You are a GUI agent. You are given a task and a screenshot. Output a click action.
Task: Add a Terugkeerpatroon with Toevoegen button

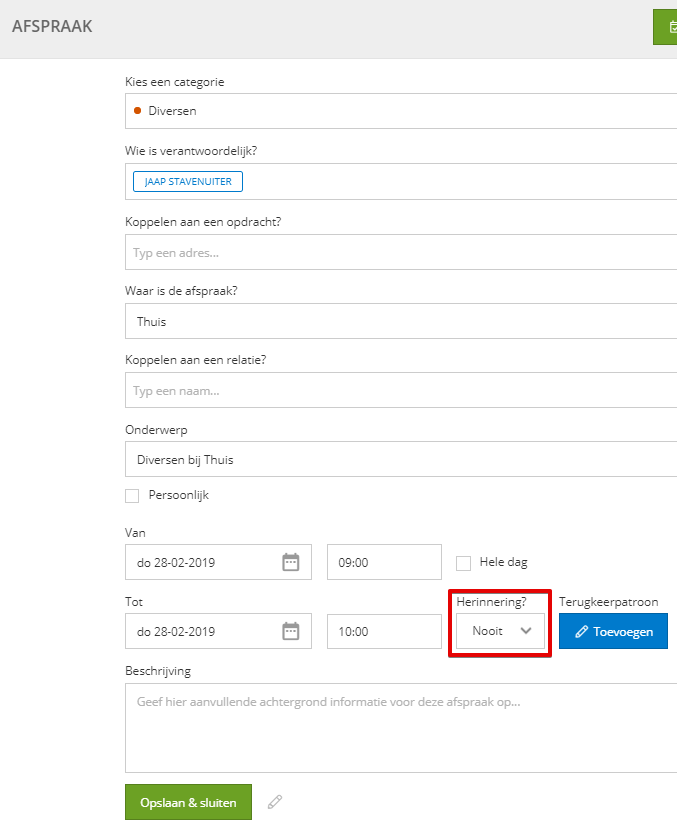(x=613, y=631)
